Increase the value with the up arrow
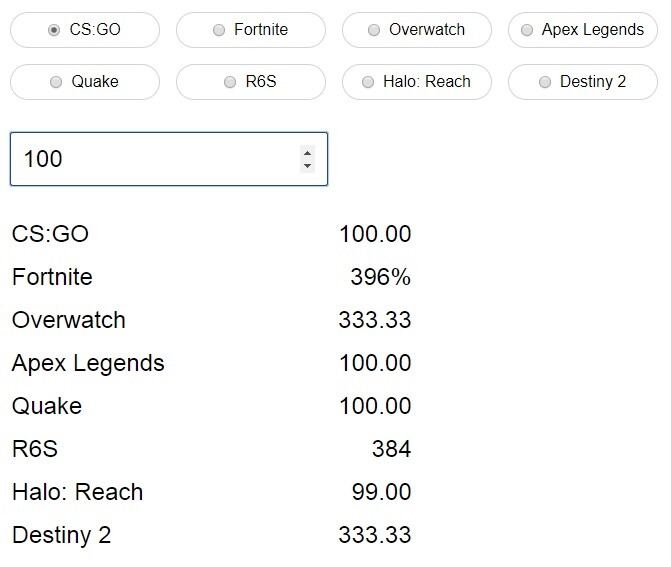This screenshot has height=567, width=671. (307, 153)
